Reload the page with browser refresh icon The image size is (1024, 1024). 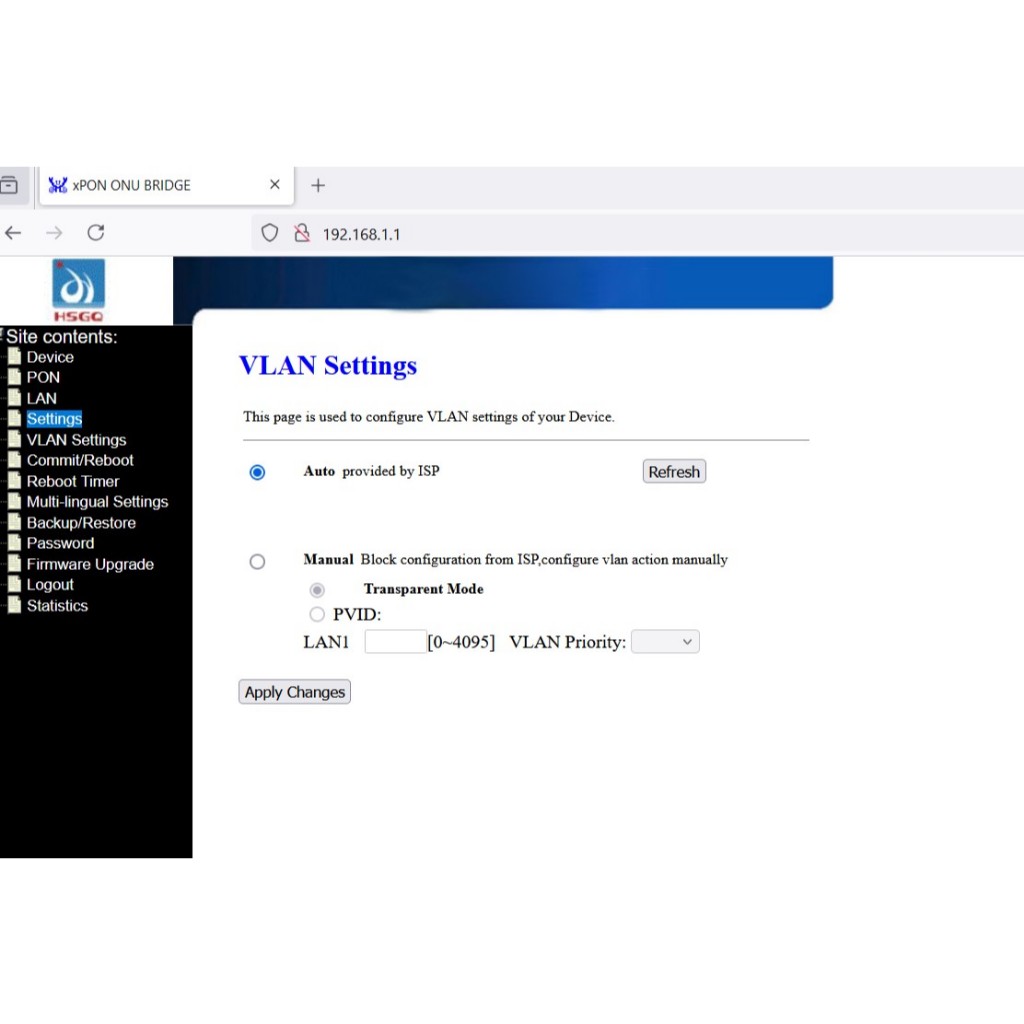(96, 233)
